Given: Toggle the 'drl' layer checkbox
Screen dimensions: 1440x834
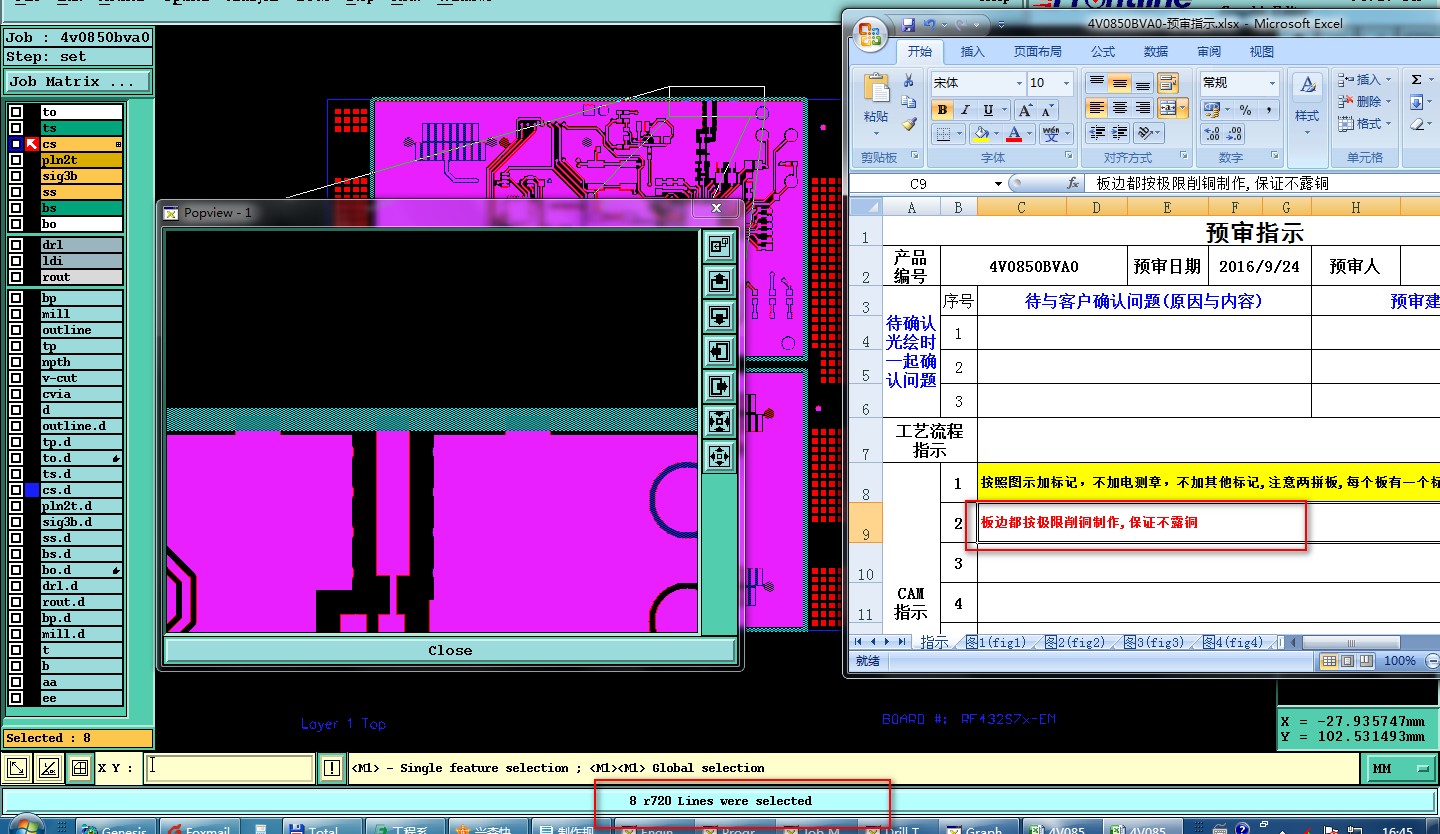Looking at the screenshot, I should (x=16, y=245).
